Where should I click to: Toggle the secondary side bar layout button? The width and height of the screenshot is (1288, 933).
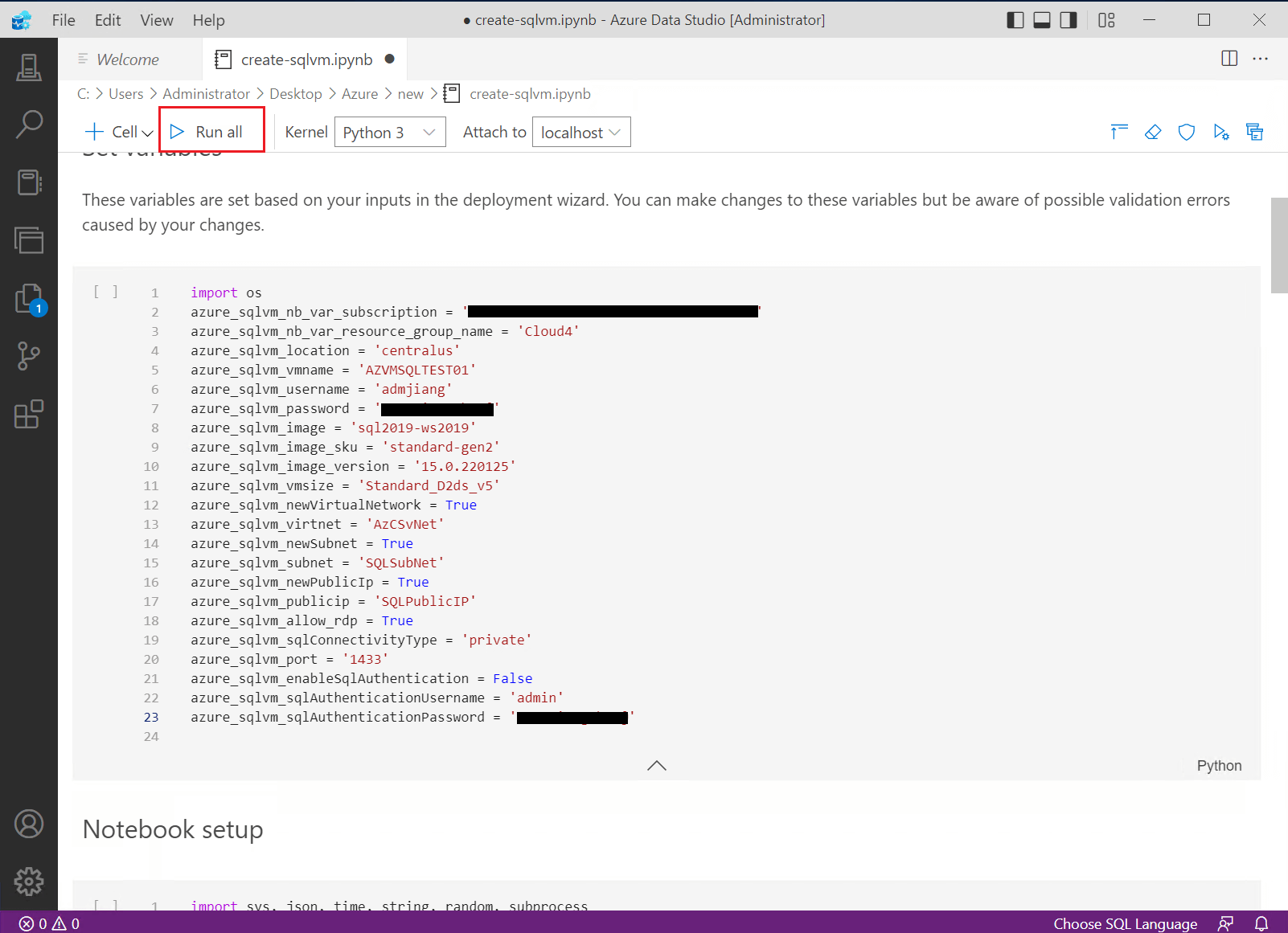click(1069, 20)
